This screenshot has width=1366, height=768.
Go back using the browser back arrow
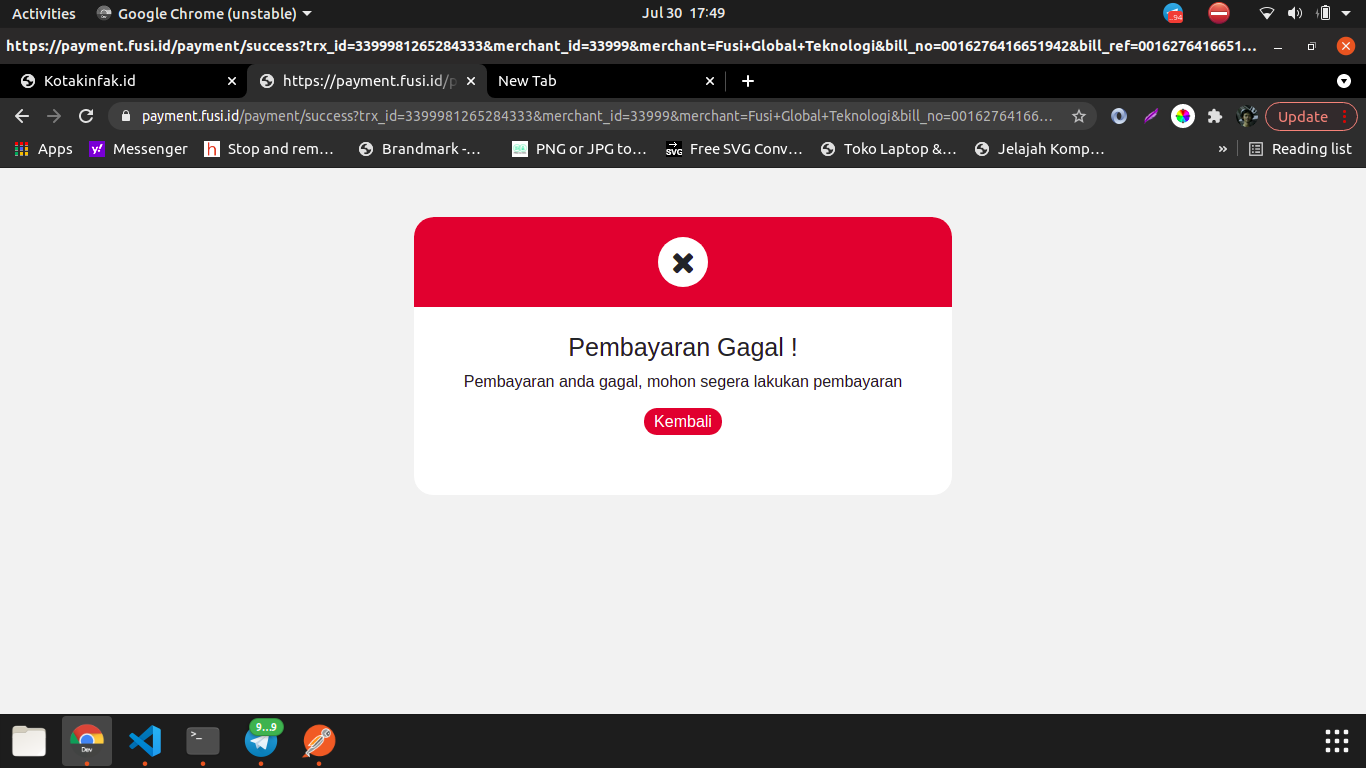[22, 116]
